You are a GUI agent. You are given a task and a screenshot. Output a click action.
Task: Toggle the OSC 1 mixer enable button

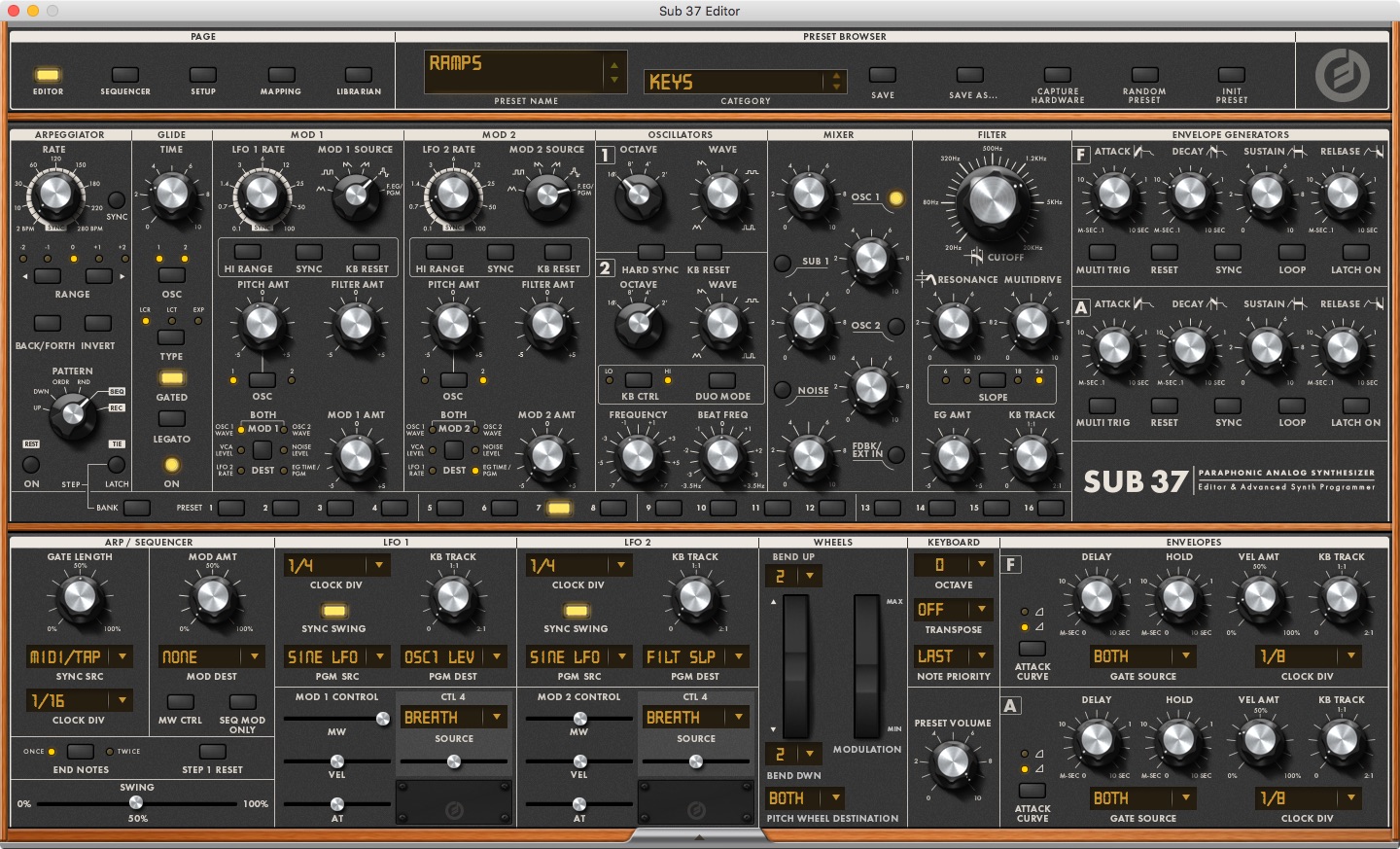pos(895,198)
